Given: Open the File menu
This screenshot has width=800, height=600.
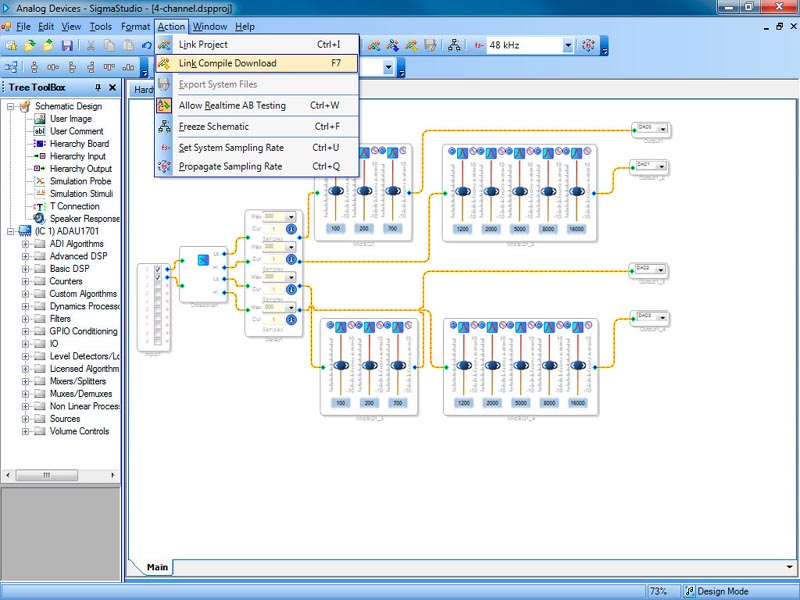Looking at the screenshot, I should point(23,27).
